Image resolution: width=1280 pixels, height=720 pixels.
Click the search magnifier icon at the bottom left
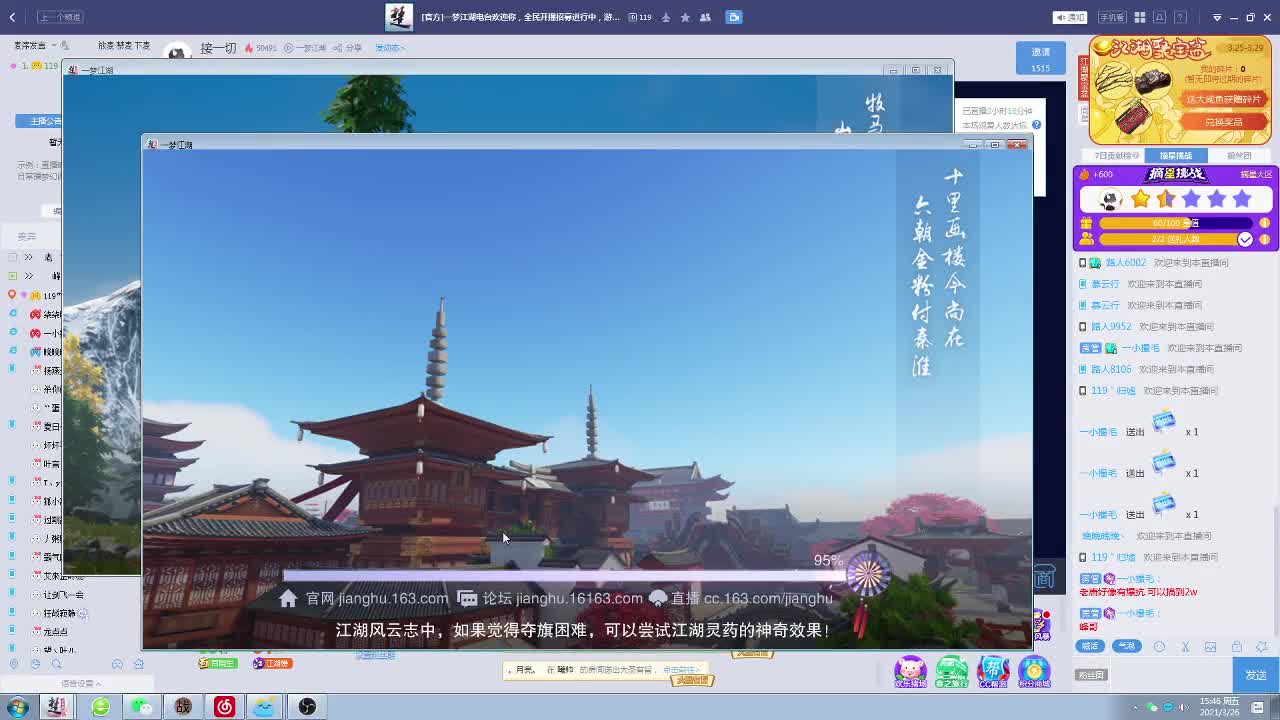point(56,664)
